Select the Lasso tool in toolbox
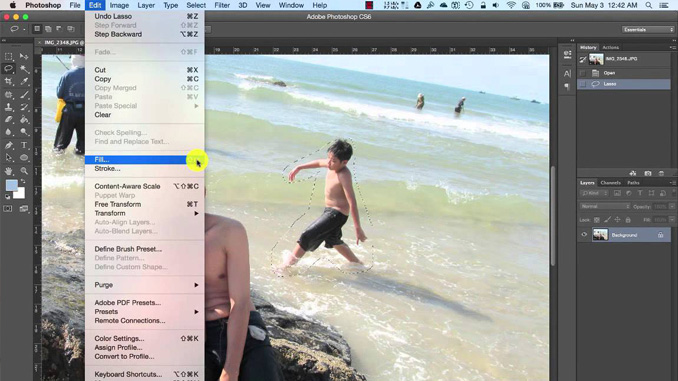The width and height of the screenshot is (678, 381). click(x=9, y=69)
